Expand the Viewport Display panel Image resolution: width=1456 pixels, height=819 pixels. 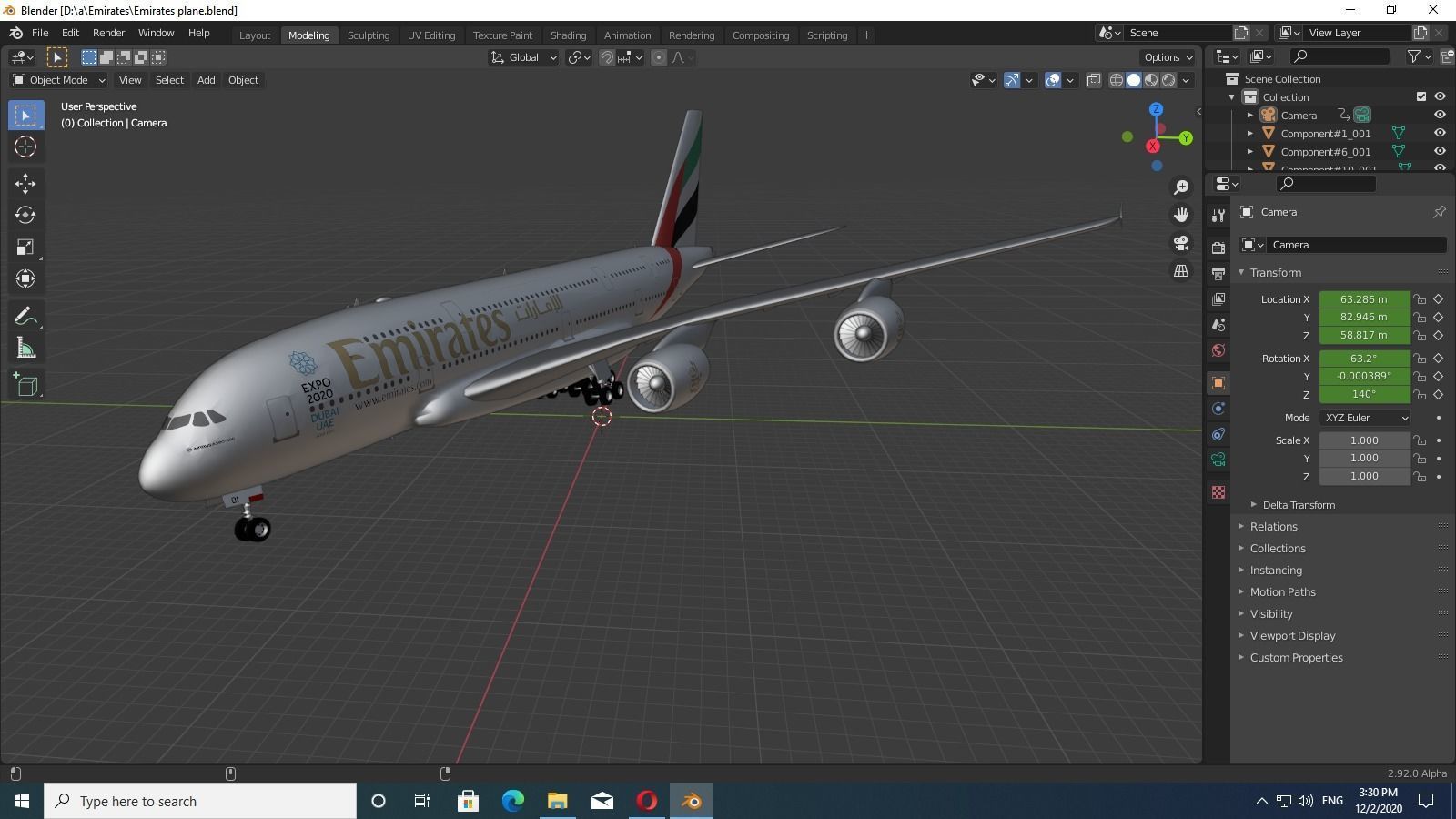[x=1292, y=636]
